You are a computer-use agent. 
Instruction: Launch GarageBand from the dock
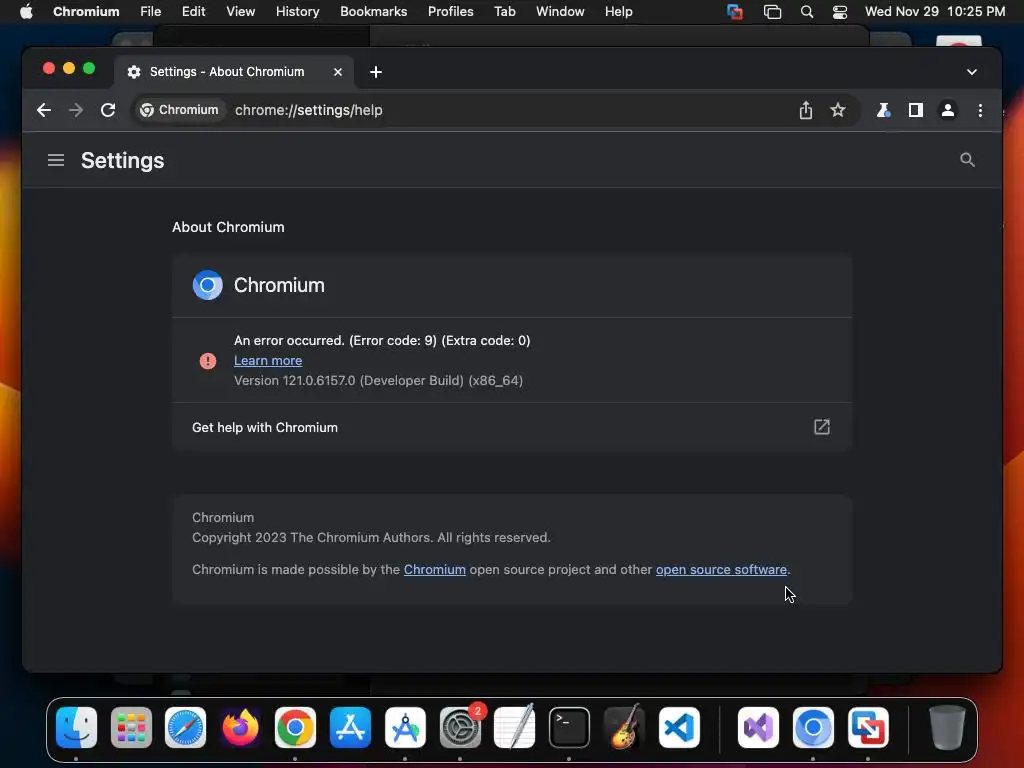click(x=624, y=728)
